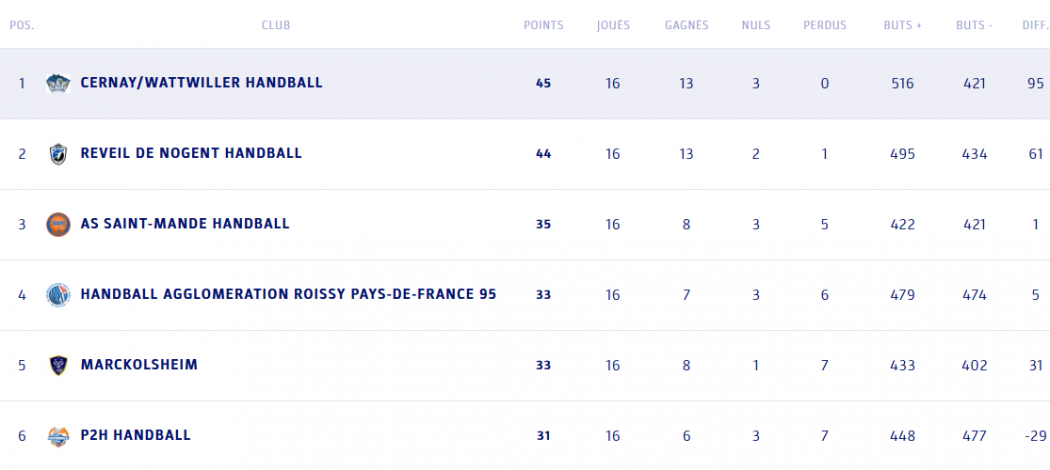Click the PERDUS column header

pyautogui.click(x=824, y=25)
